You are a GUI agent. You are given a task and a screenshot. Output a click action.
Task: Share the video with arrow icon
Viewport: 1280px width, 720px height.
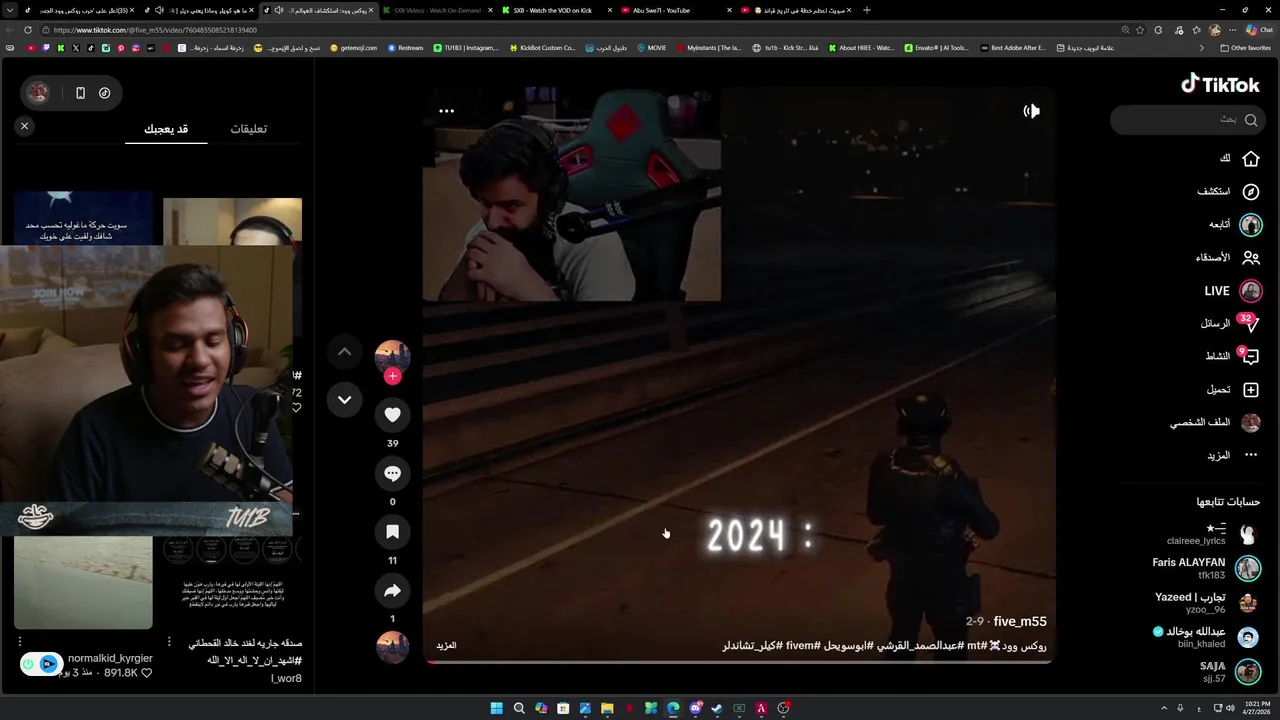point(392,591)
